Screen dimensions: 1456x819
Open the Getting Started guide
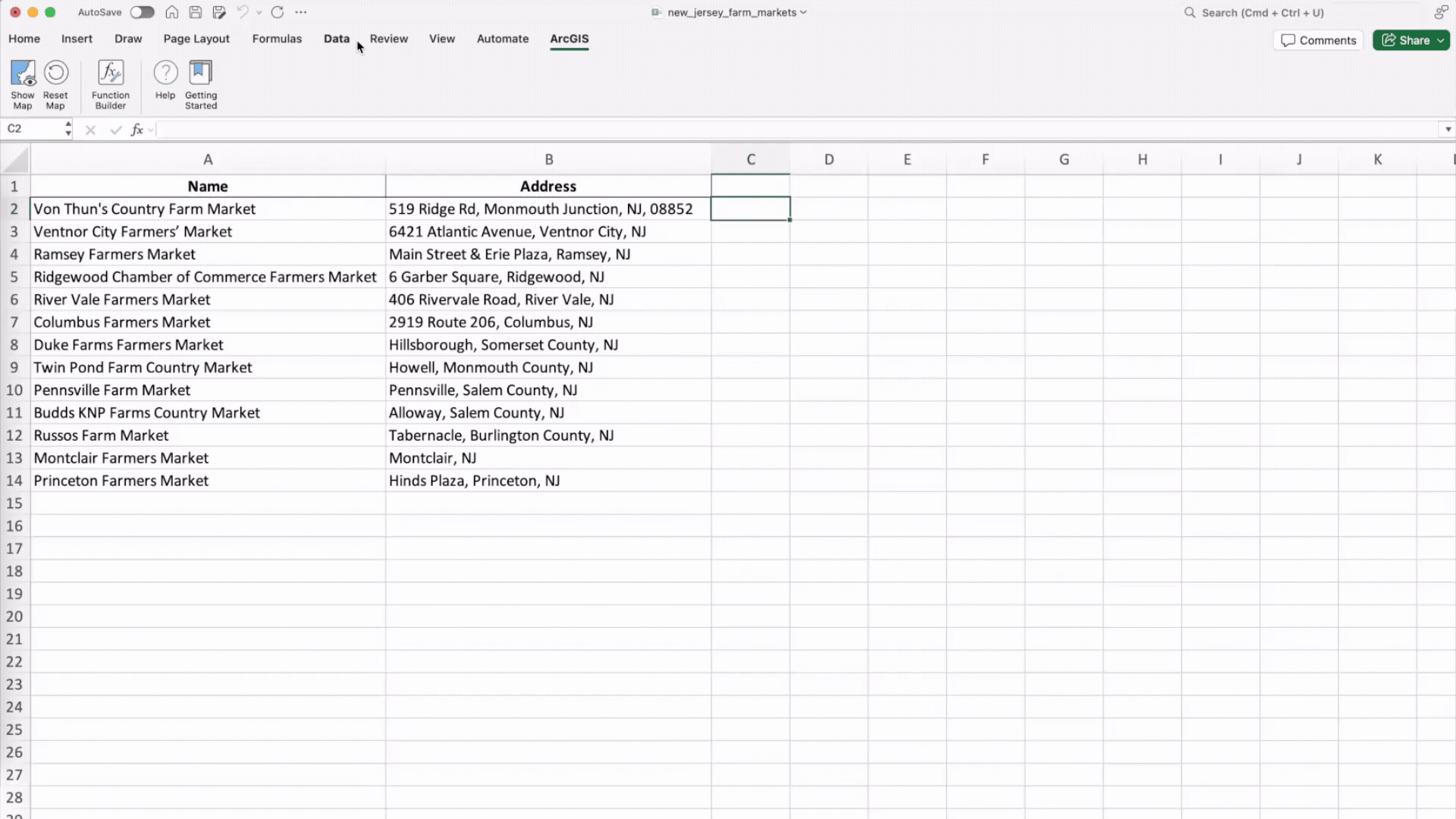pyautogui.click(x=201, y=83)
